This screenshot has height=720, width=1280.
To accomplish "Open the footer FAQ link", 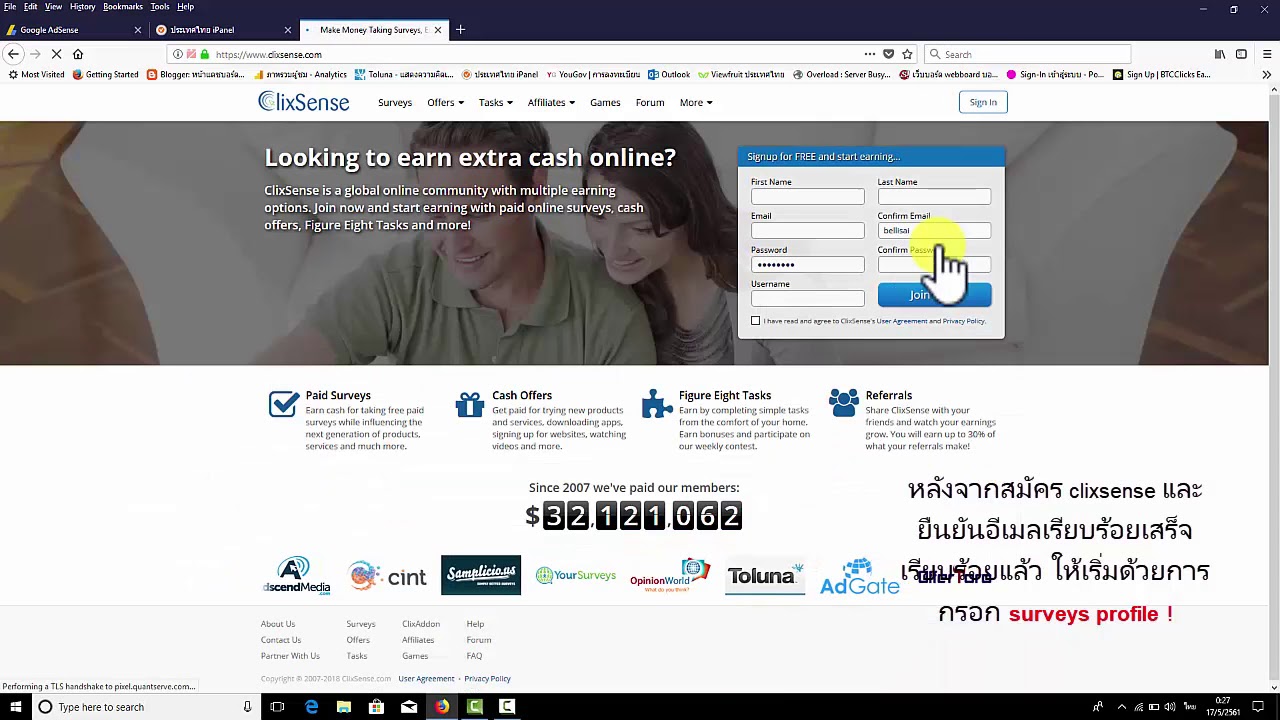I will (x=474, y=656).
